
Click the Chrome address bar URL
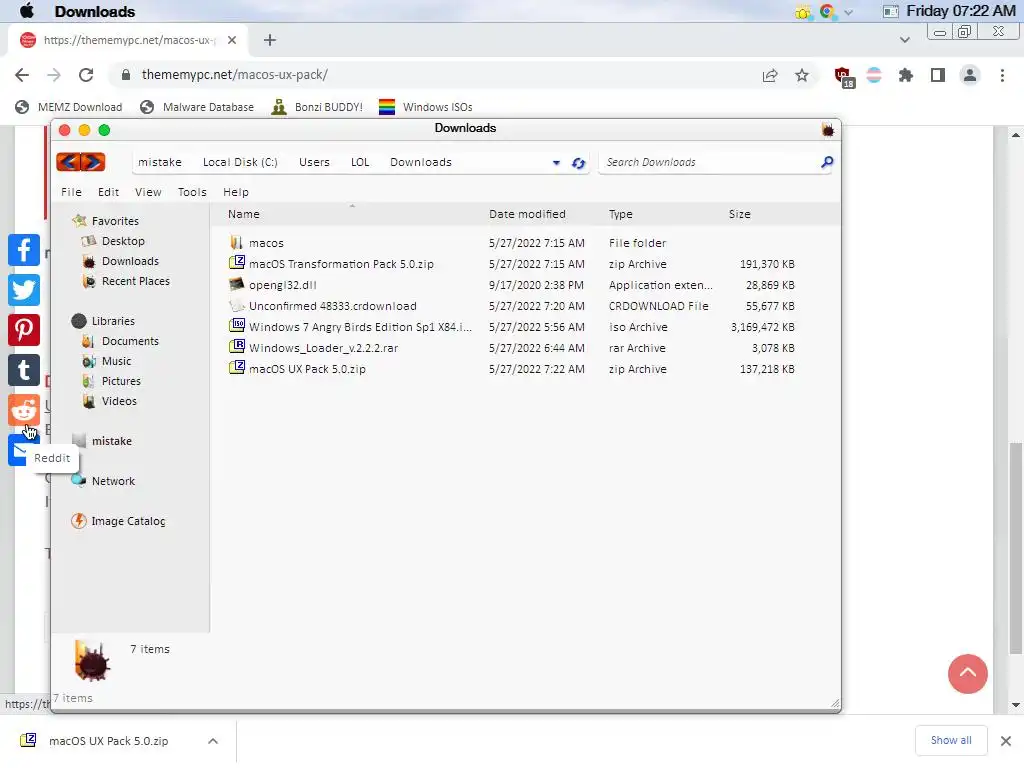click(234, 74)
